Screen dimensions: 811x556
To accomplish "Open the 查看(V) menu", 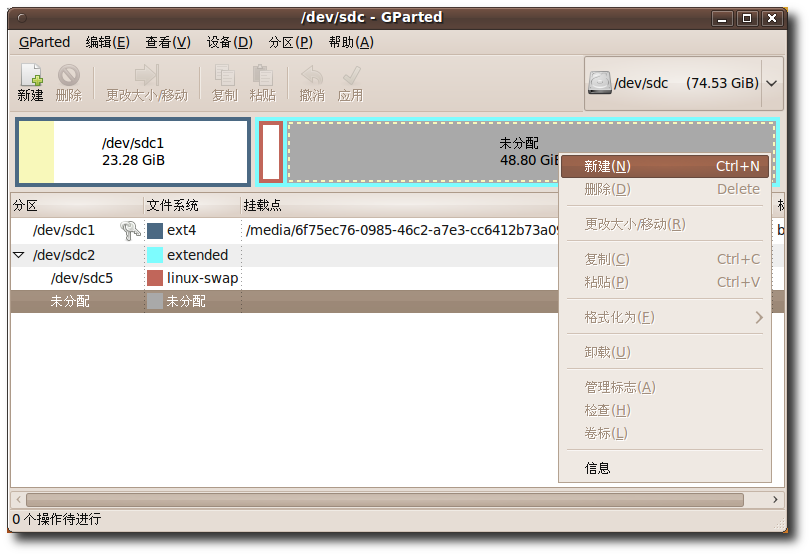I will (x=168, y=42).
